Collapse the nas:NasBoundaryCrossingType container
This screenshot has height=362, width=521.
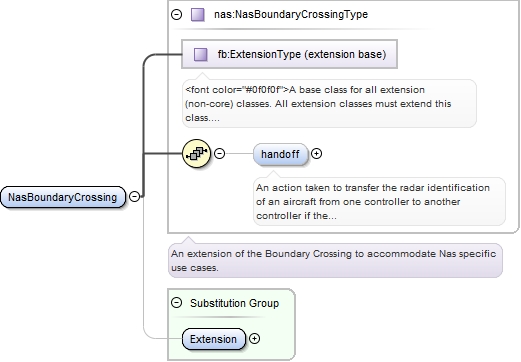tap(176, 14)
